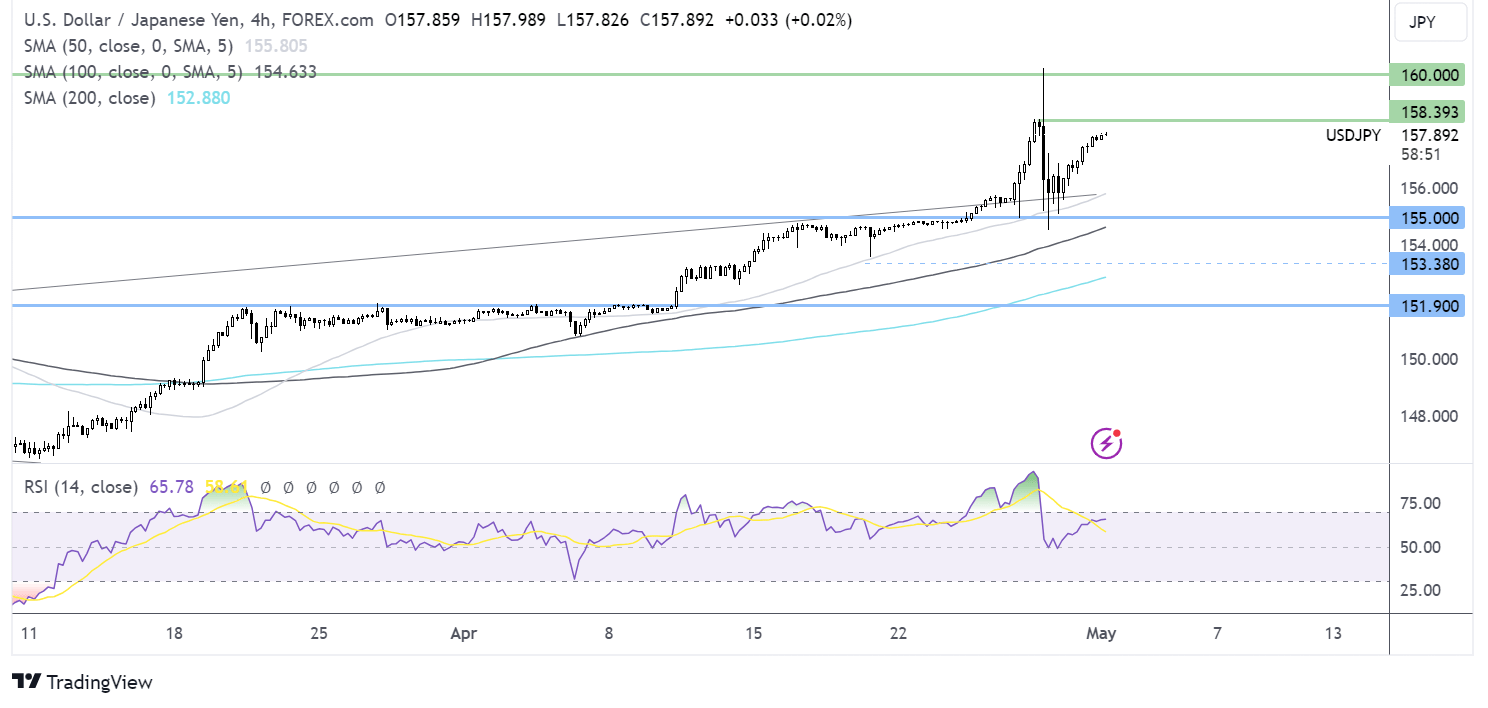Click the 148.000 price axis label

point(1430,416)
